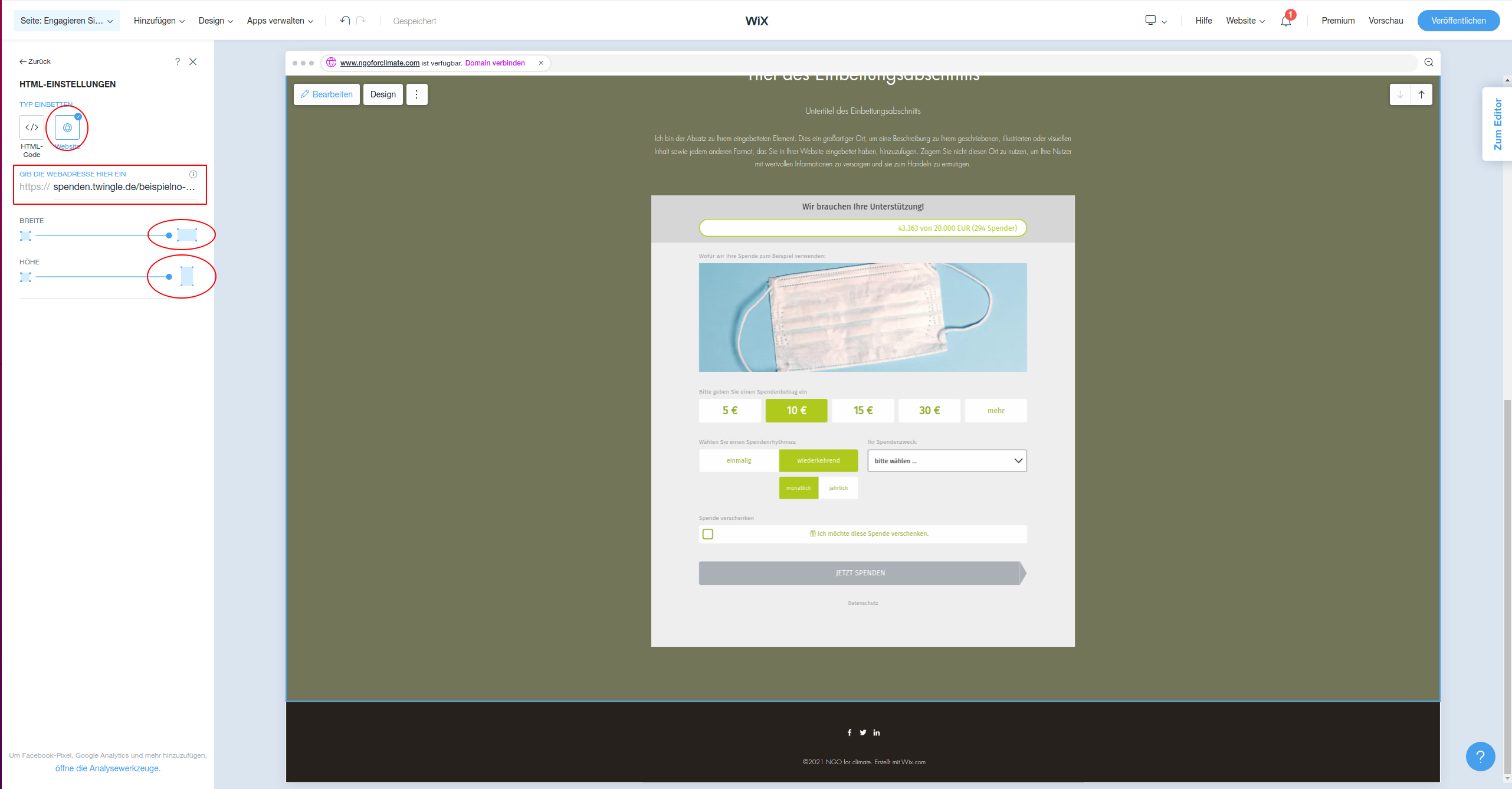Click the maximum width icon under Breite
This screenshot has height=789, width=1512.
point(187,235)
